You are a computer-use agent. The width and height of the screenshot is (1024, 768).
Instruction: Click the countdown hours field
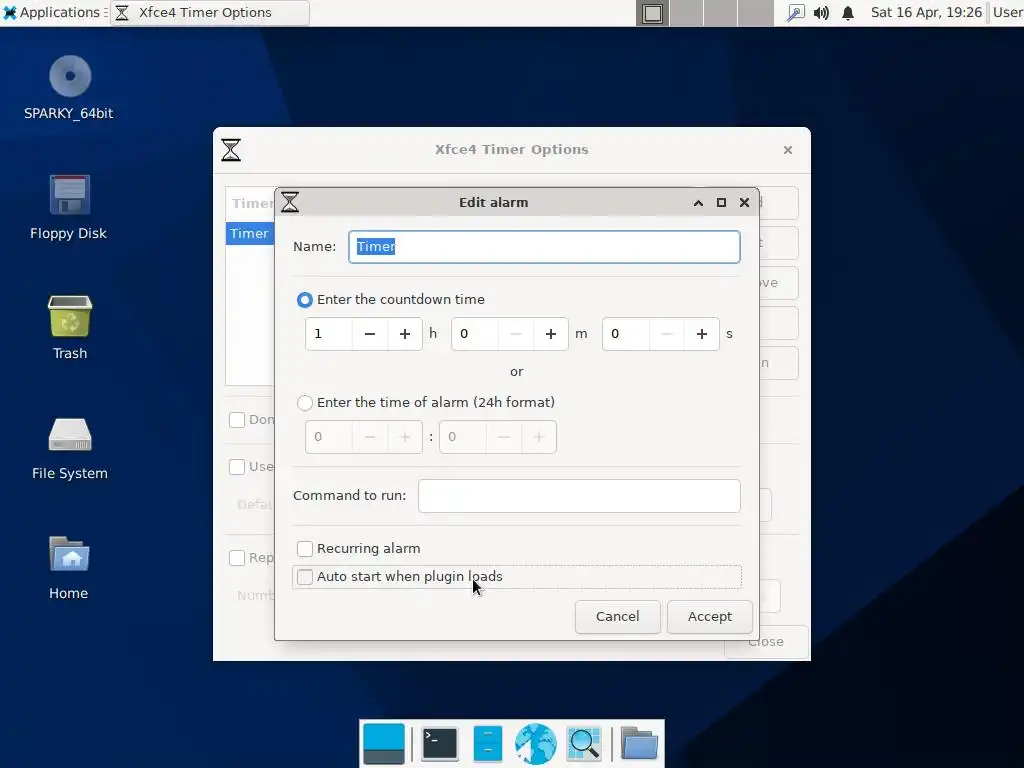pos(329,334)
